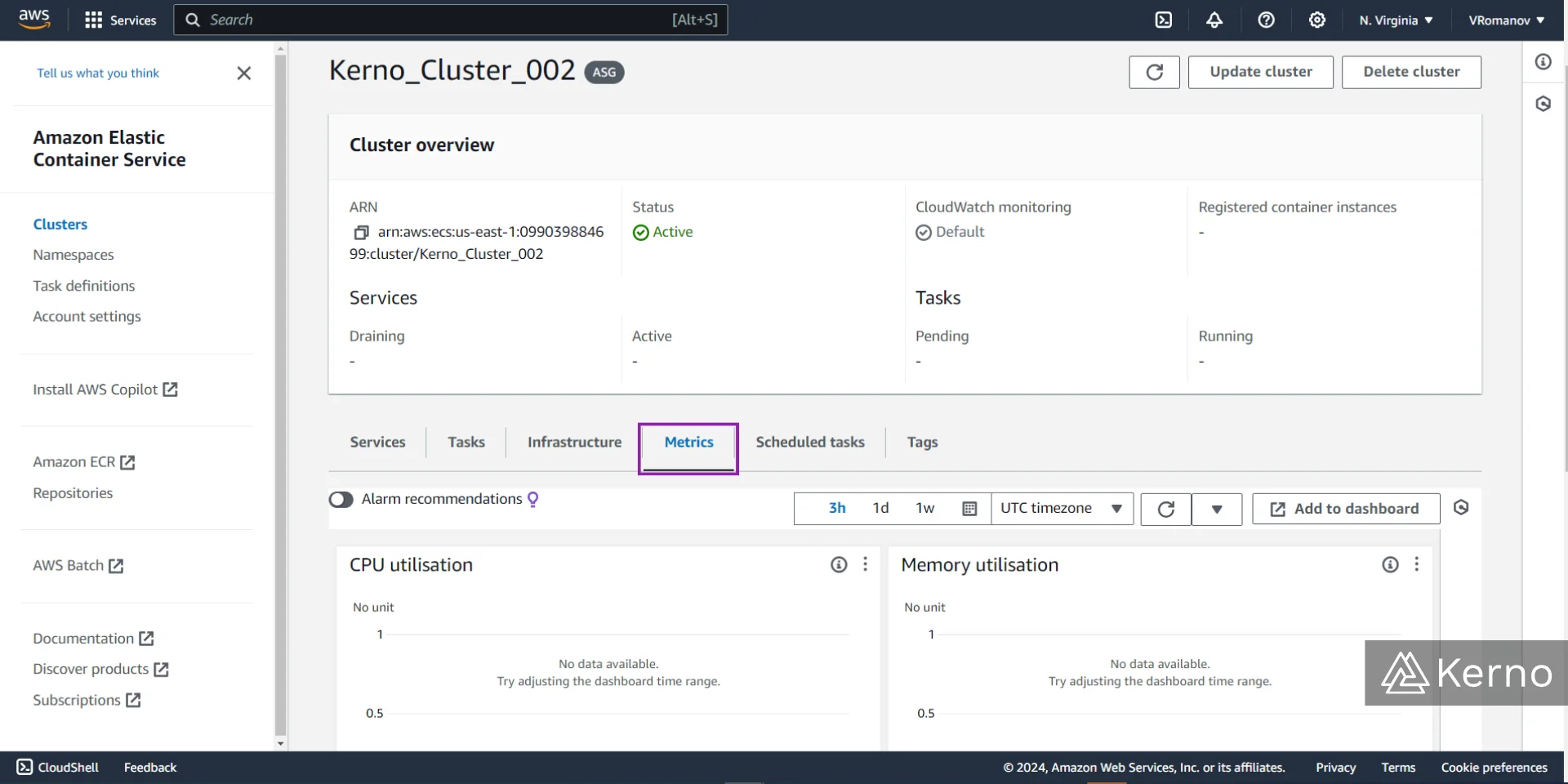Open the AWS Batch link

pos(78,565)
